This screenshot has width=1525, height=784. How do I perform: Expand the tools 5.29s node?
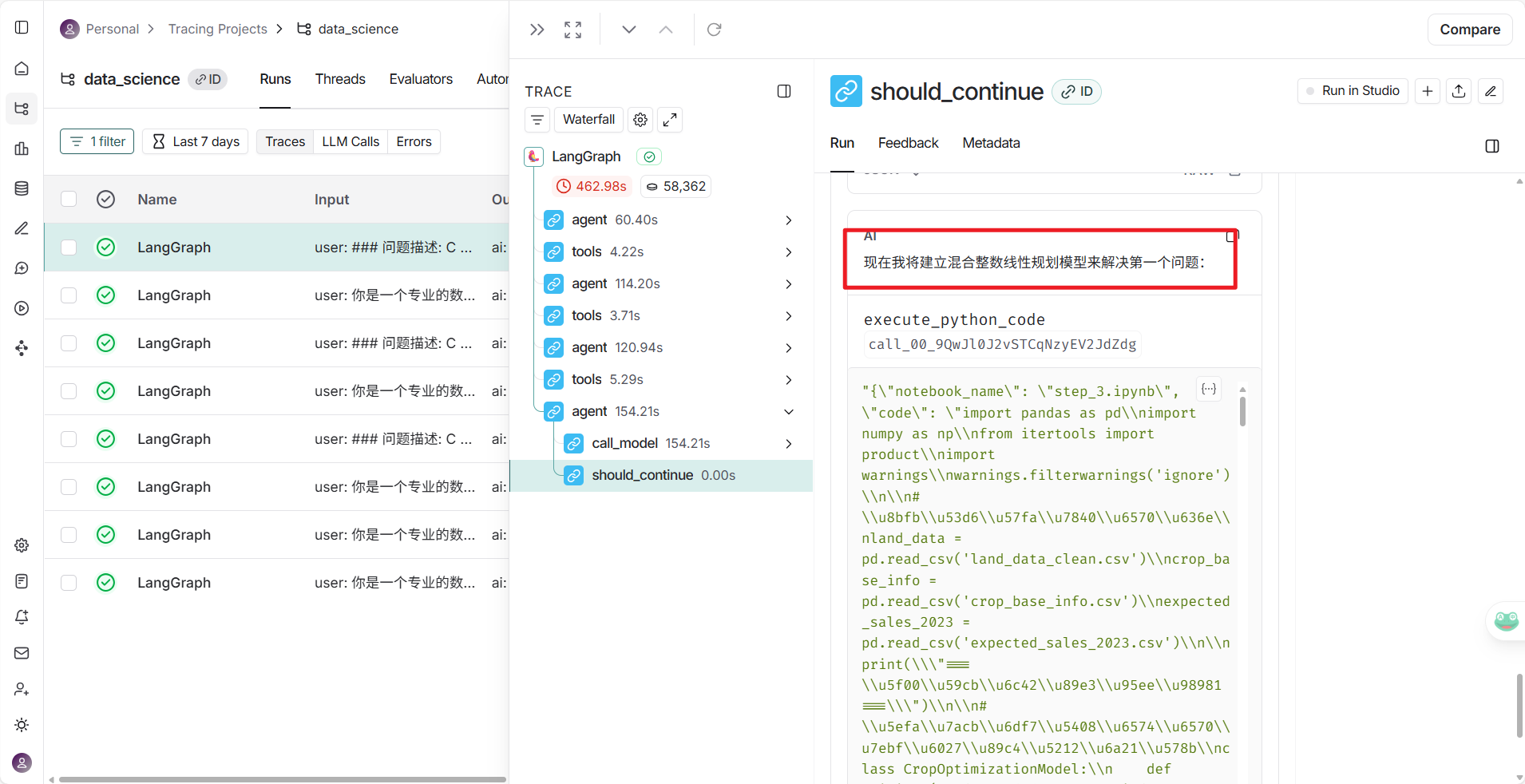tap(789, 380)
